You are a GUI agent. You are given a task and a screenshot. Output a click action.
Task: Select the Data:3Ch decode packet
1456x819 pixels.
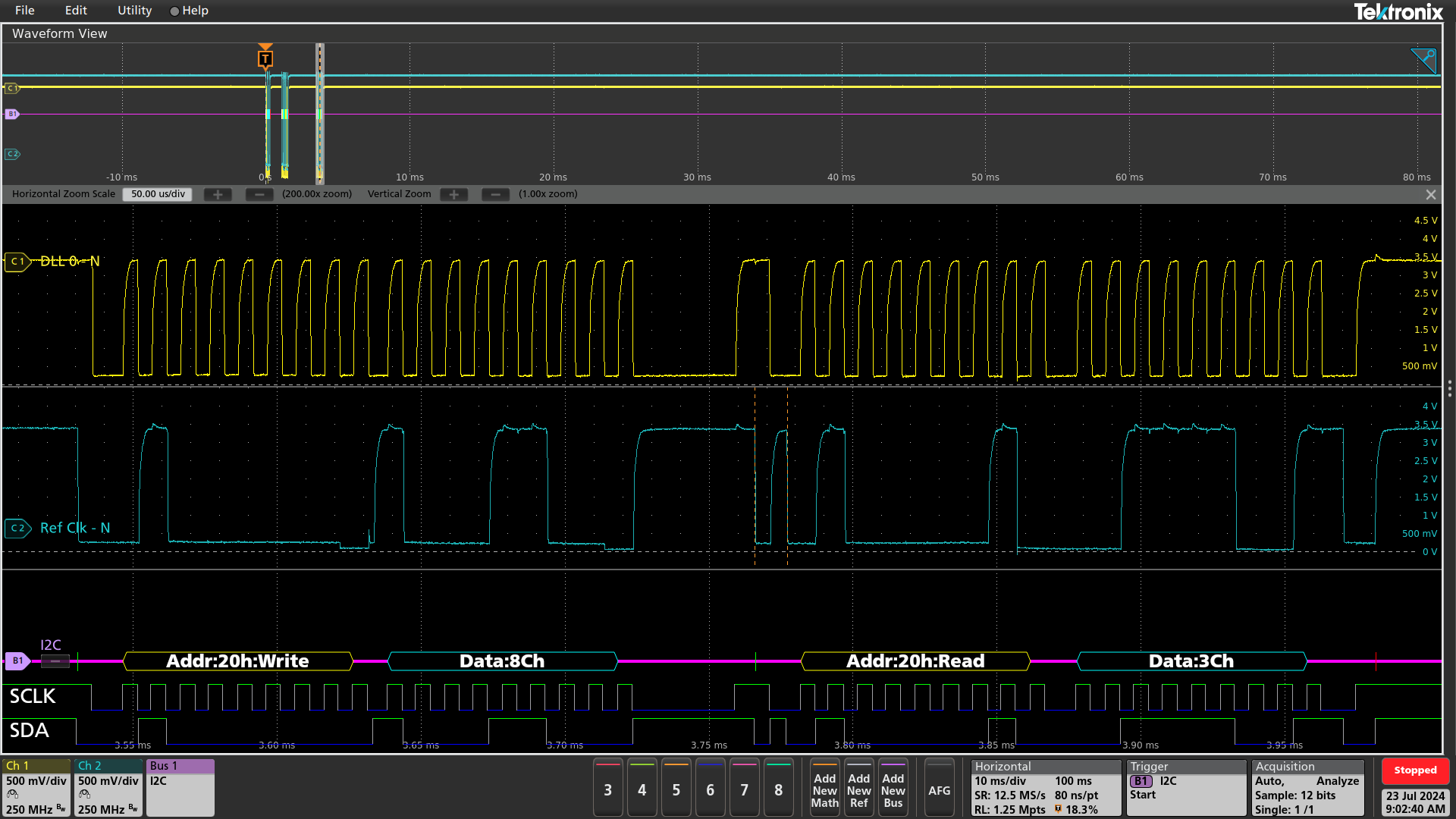point(1191,661)
